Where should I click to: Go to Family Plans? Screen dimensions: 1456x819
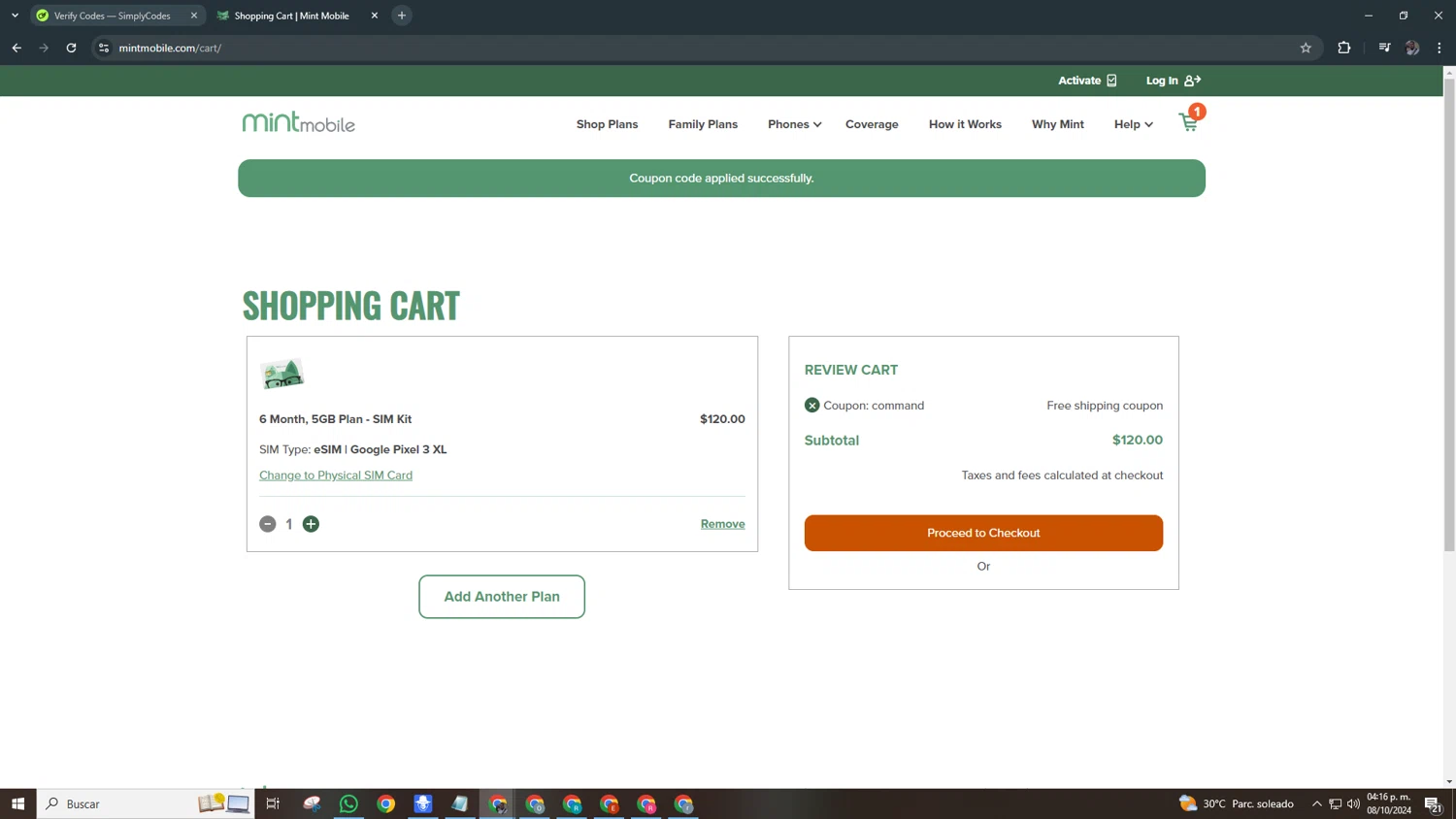tap(703, 124)
